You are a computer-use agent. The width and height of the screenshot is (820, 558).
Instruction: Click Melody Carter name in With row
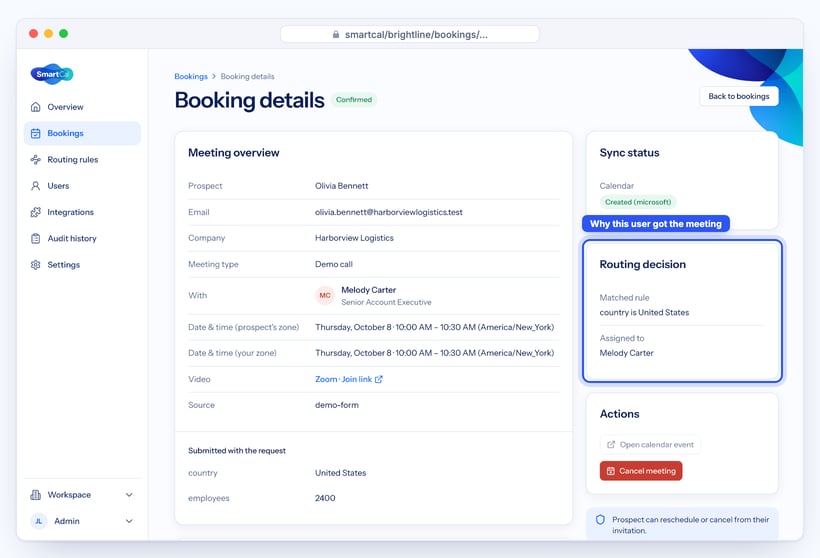point(369,290)
